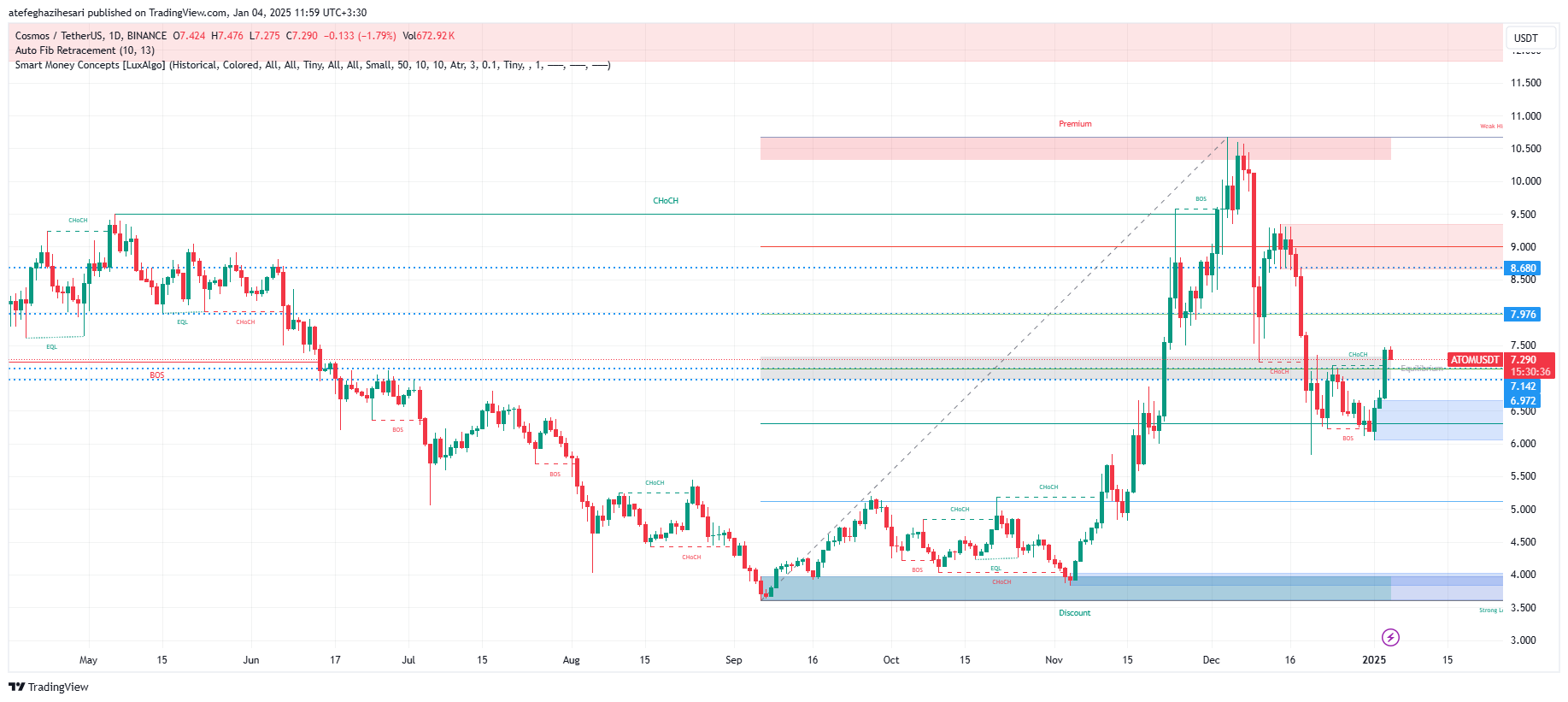Click the 5.000 price axis label

click(1523, 510)
